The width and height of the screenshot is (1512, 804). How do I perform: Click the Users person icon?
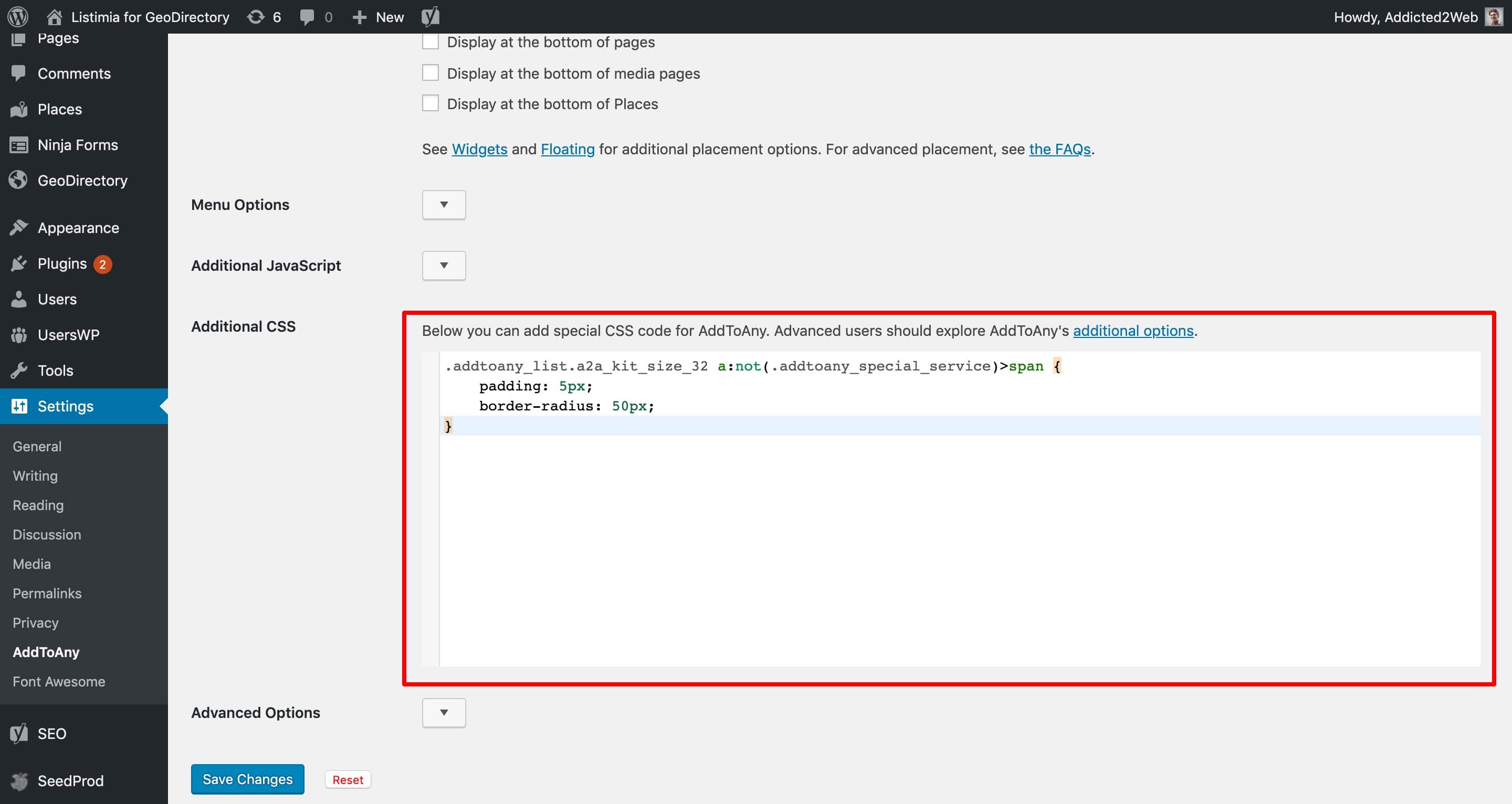[19, 299]
